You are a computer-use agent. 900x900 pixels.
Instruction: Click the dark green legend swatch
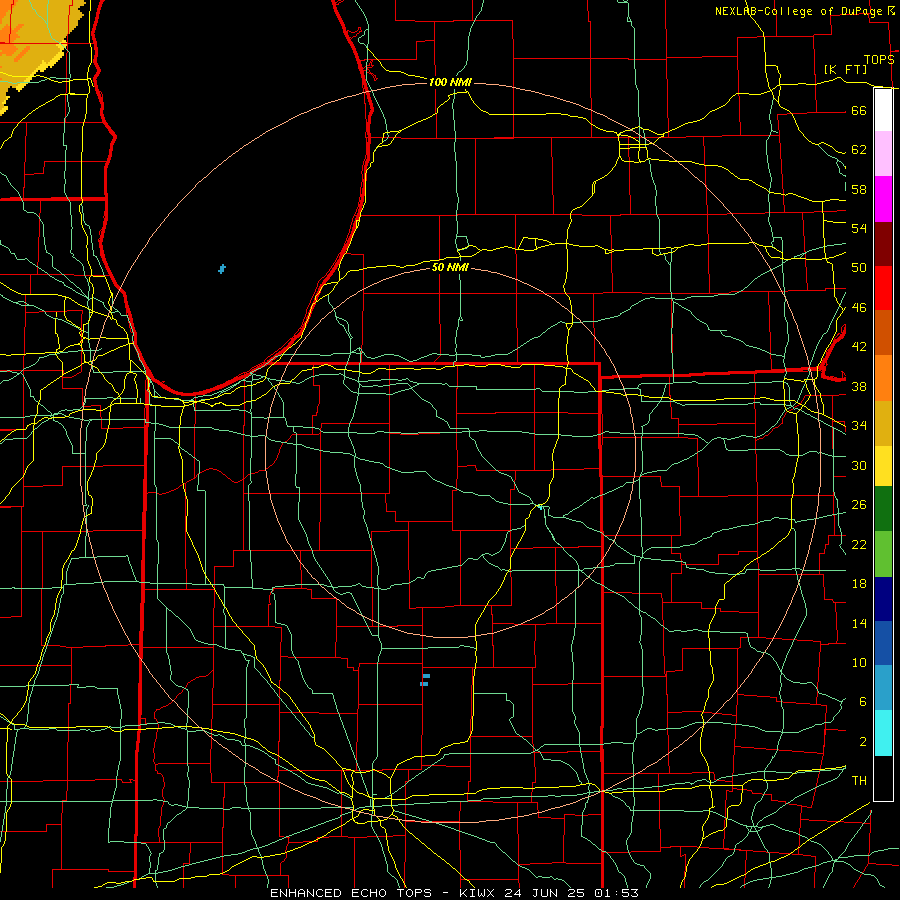883,509
